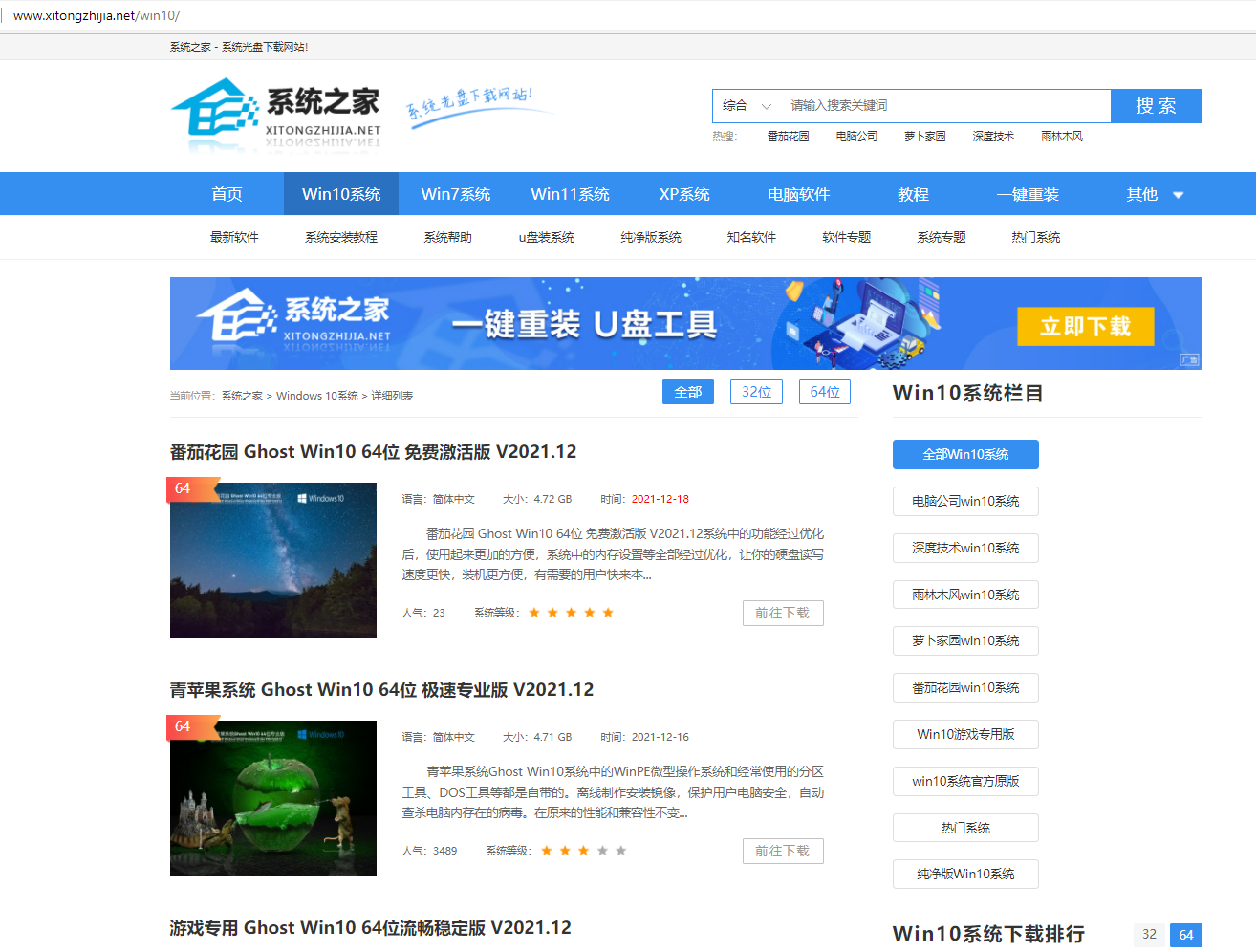Open the 番茄花园 hot search link
The height and width of the screenshot is (952, 1256).
click(x=788, y=135)
